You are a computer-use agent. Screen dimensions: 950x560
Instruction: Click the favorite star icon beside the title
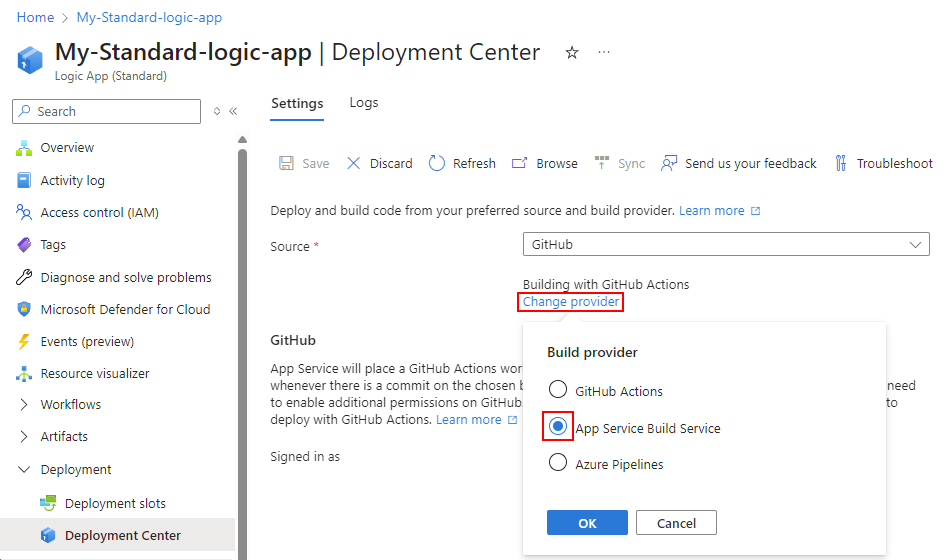(x=572, y=53)
